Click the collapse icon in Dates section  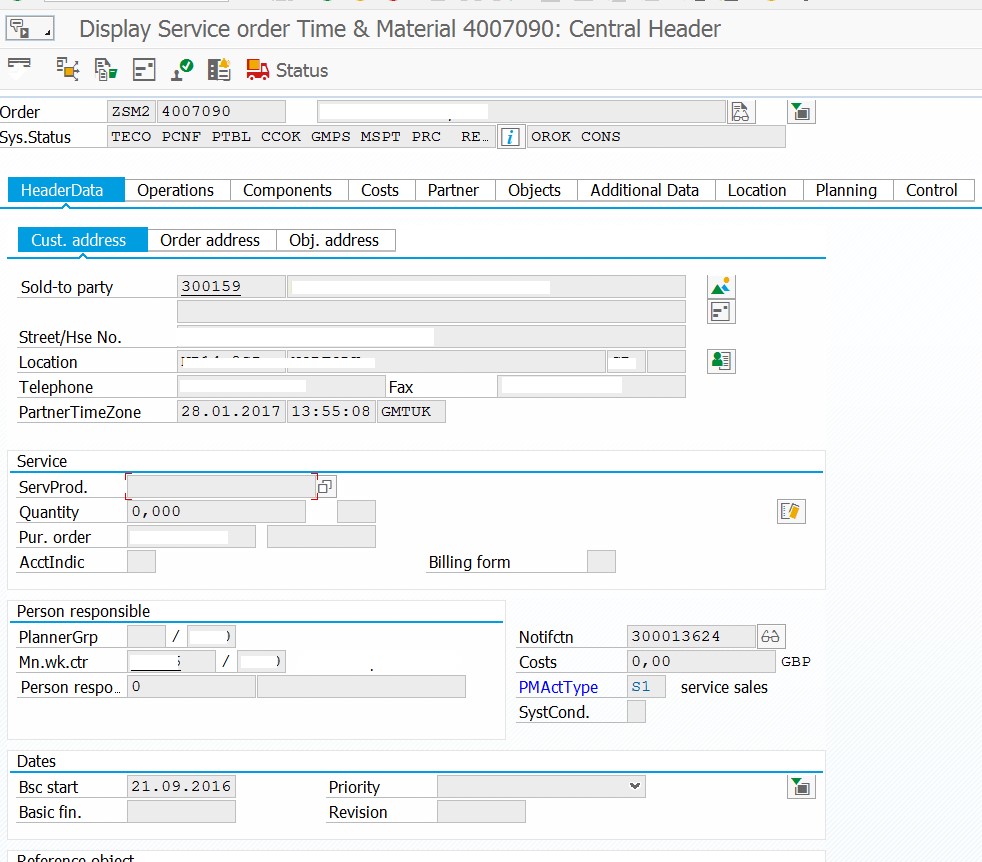(x=801, y=787)
